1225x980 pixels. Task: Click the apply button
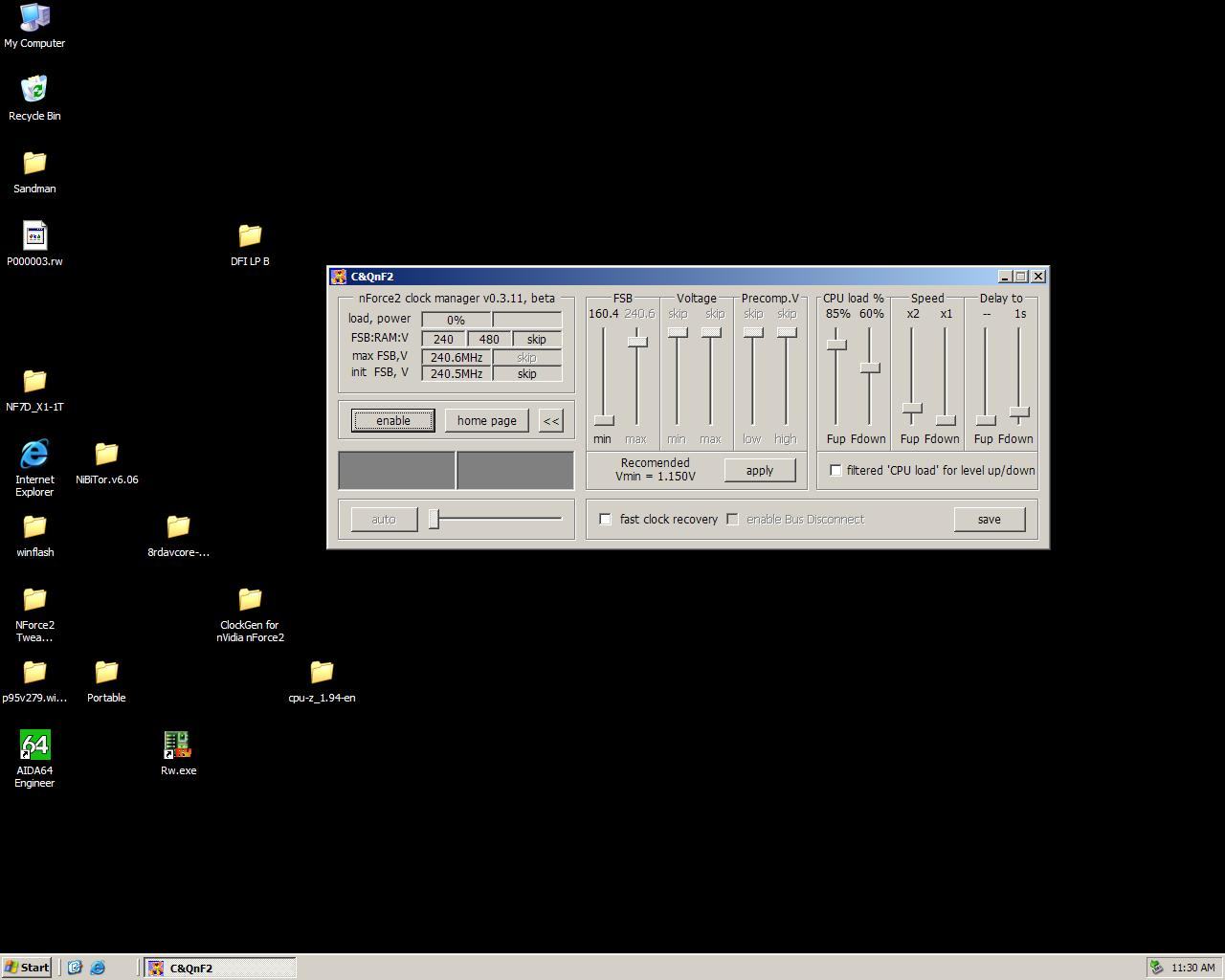760,470
